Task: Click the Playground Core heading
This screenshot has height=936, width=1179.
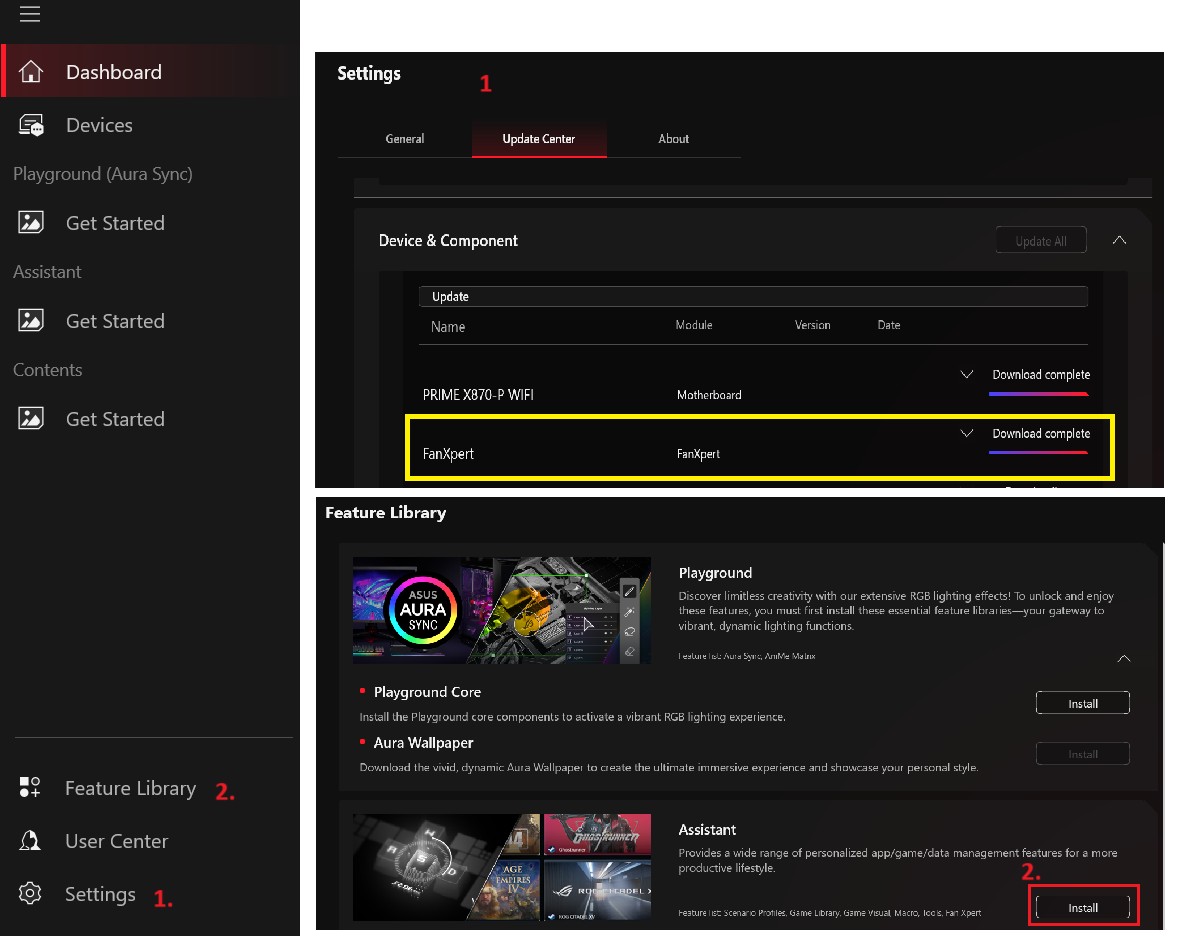Action: coord(427,692)
